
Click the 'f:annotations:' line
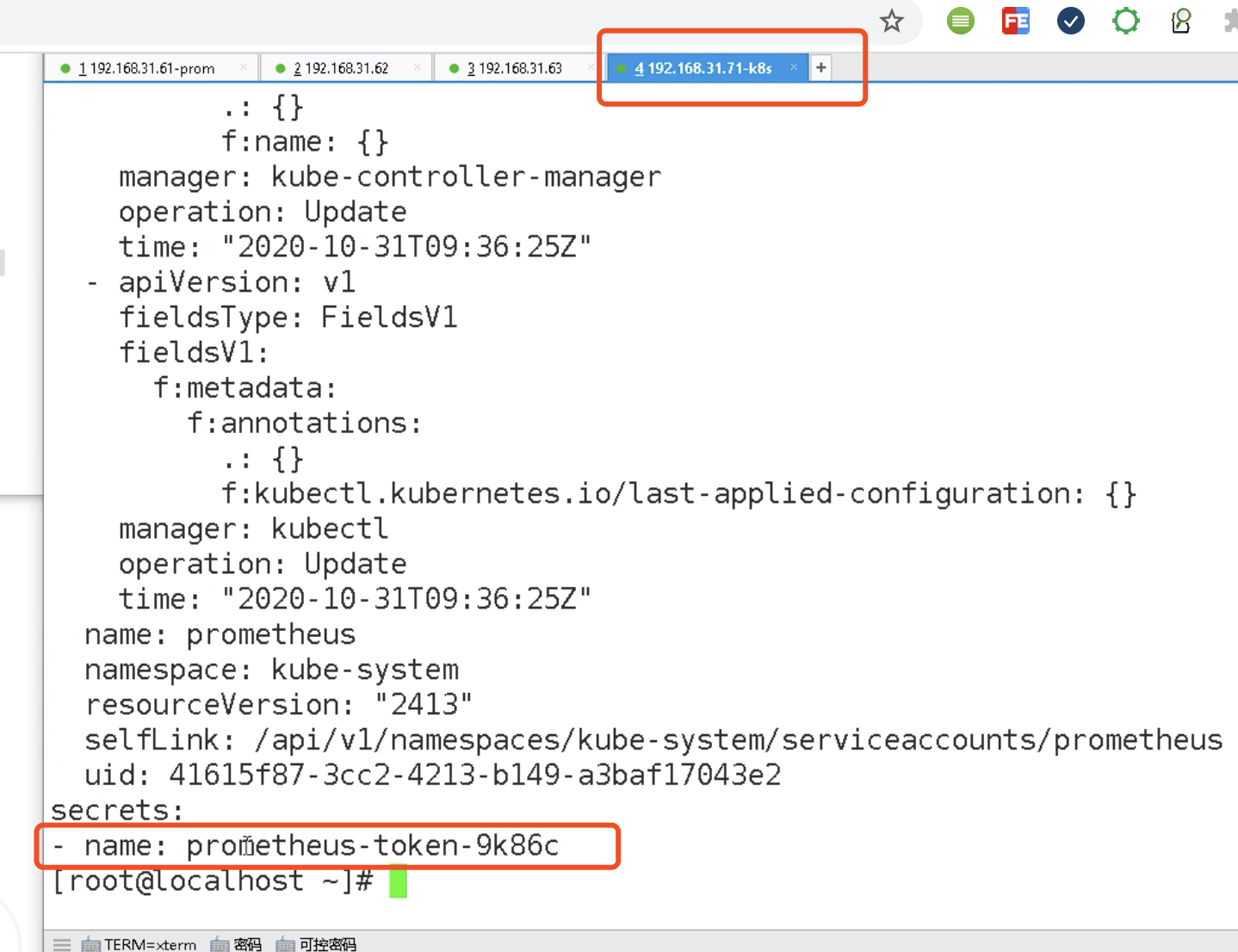pyautogui.click(x=305, y=423)
